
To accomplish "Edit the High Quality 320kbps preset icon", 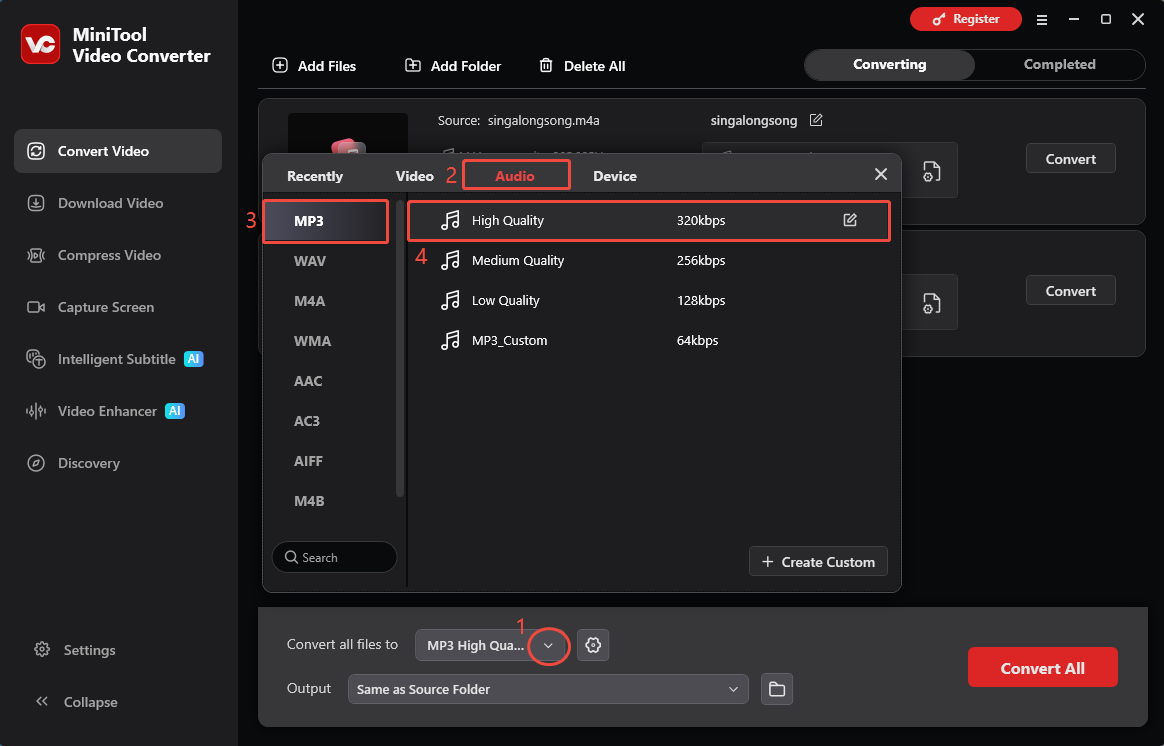I will [850, 220].
